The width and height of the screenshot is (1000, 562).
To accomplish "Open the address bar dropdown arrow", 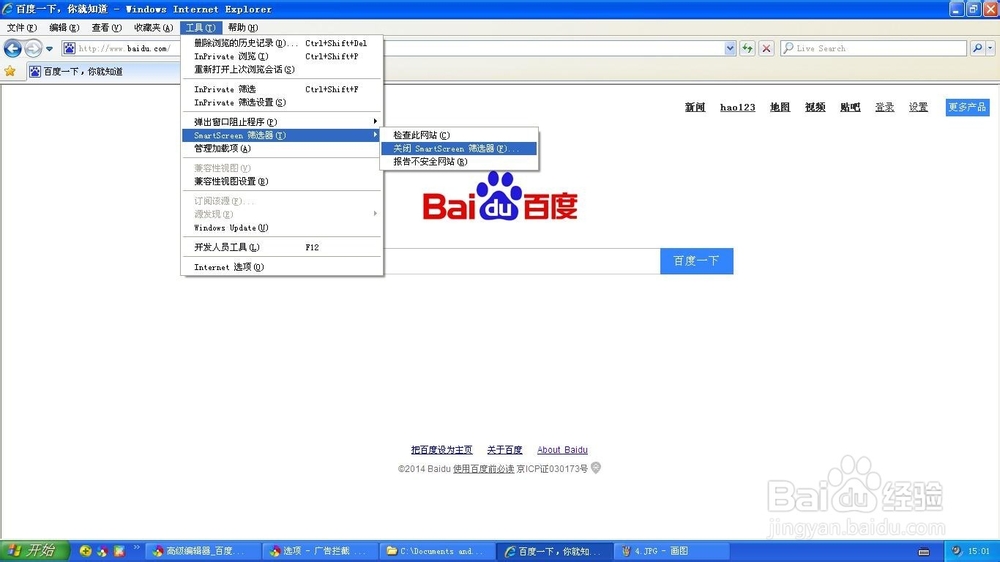I will click(x=730, y=48).
